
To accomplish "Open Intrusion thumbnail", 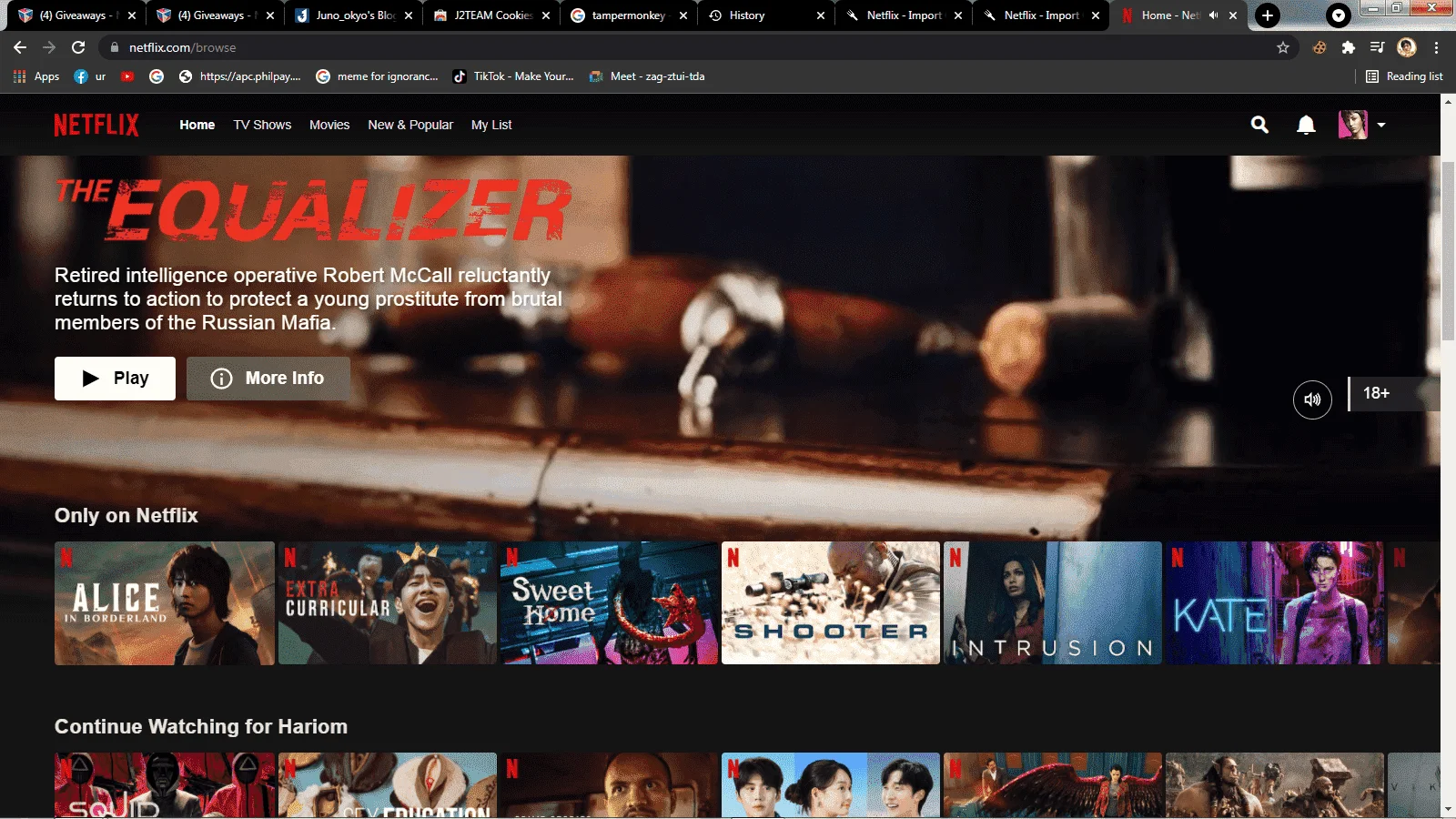I will coord(1053,603).
